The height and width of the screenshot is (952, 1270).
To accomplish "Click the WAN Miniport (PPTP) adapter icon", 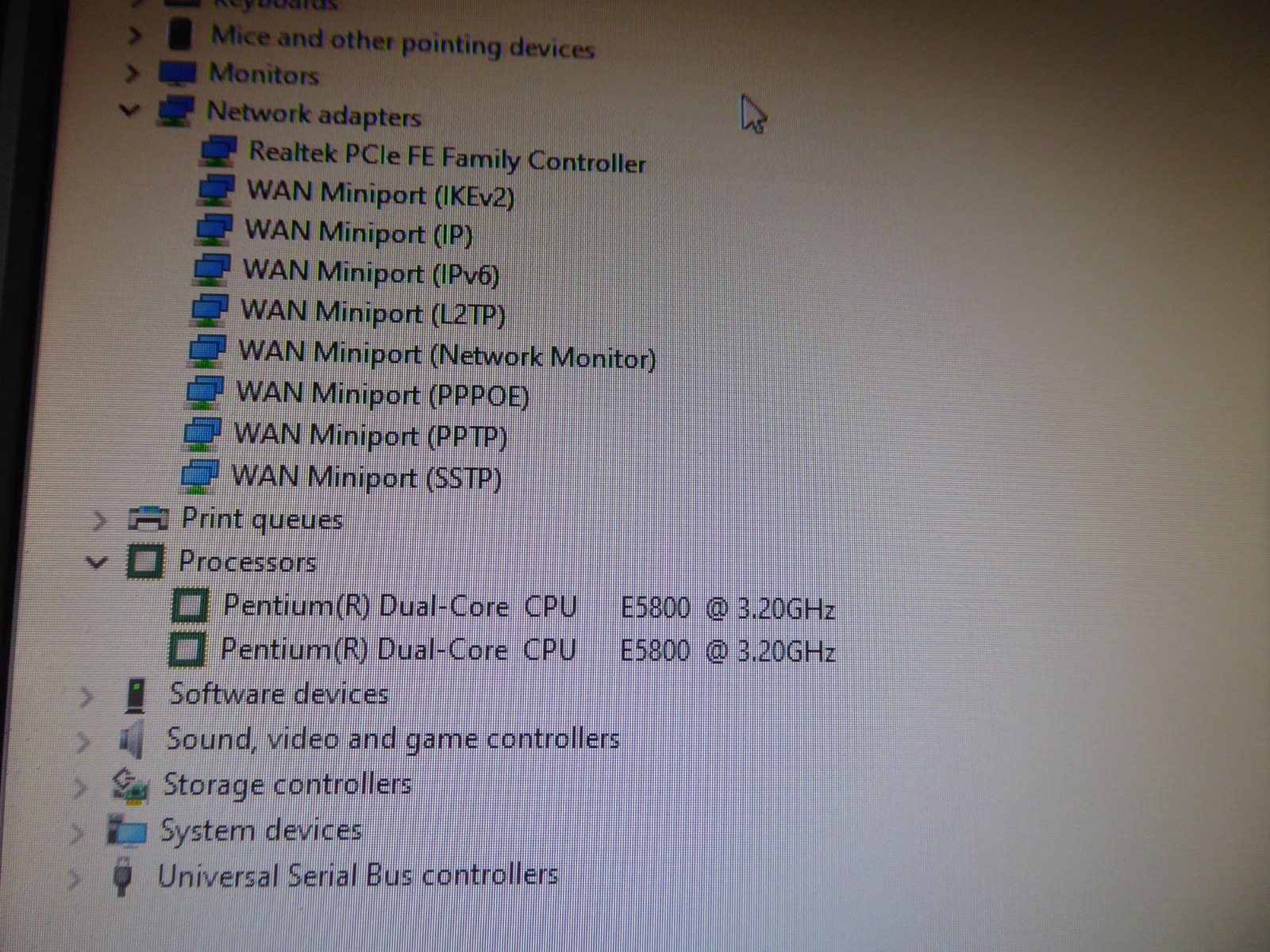I will click(x=202, y=433).
